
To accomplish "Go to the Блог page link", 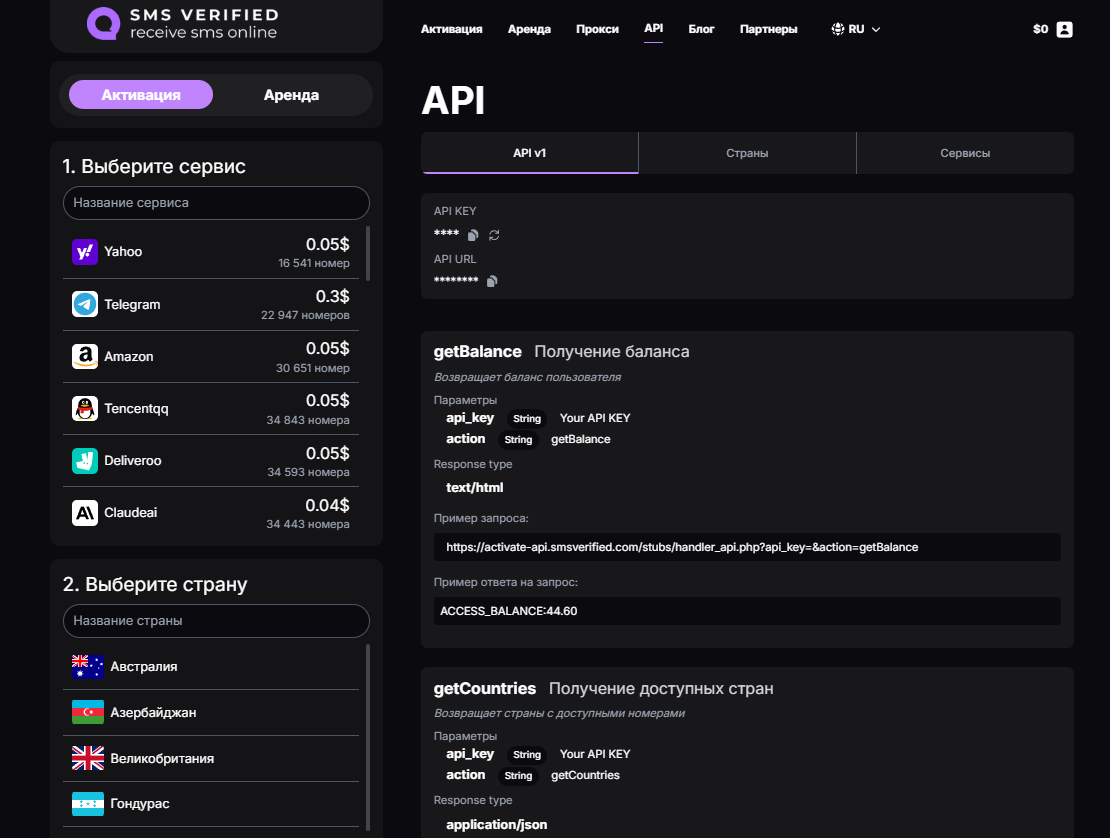I will (701, 29).
